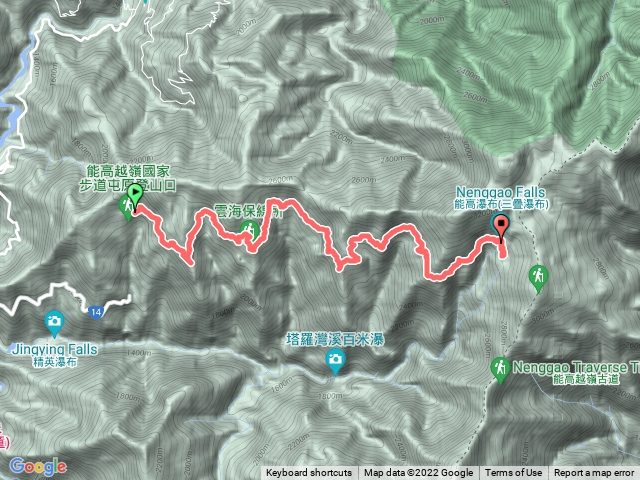Click the 屯原登山口 trailhead hiker icon

[x=126, y=207]
